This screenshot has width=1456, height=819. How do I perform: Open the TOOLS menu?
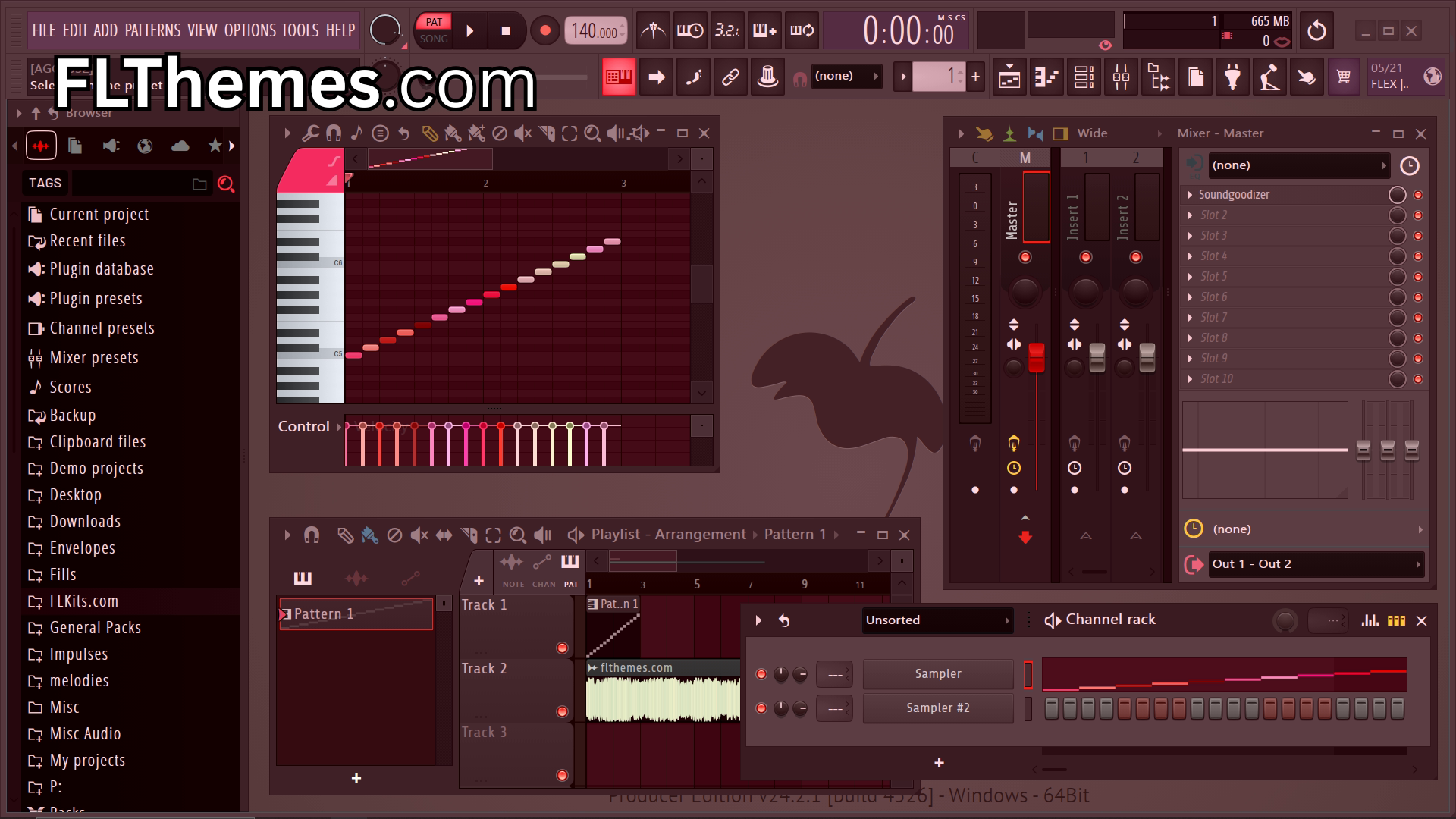300,30
